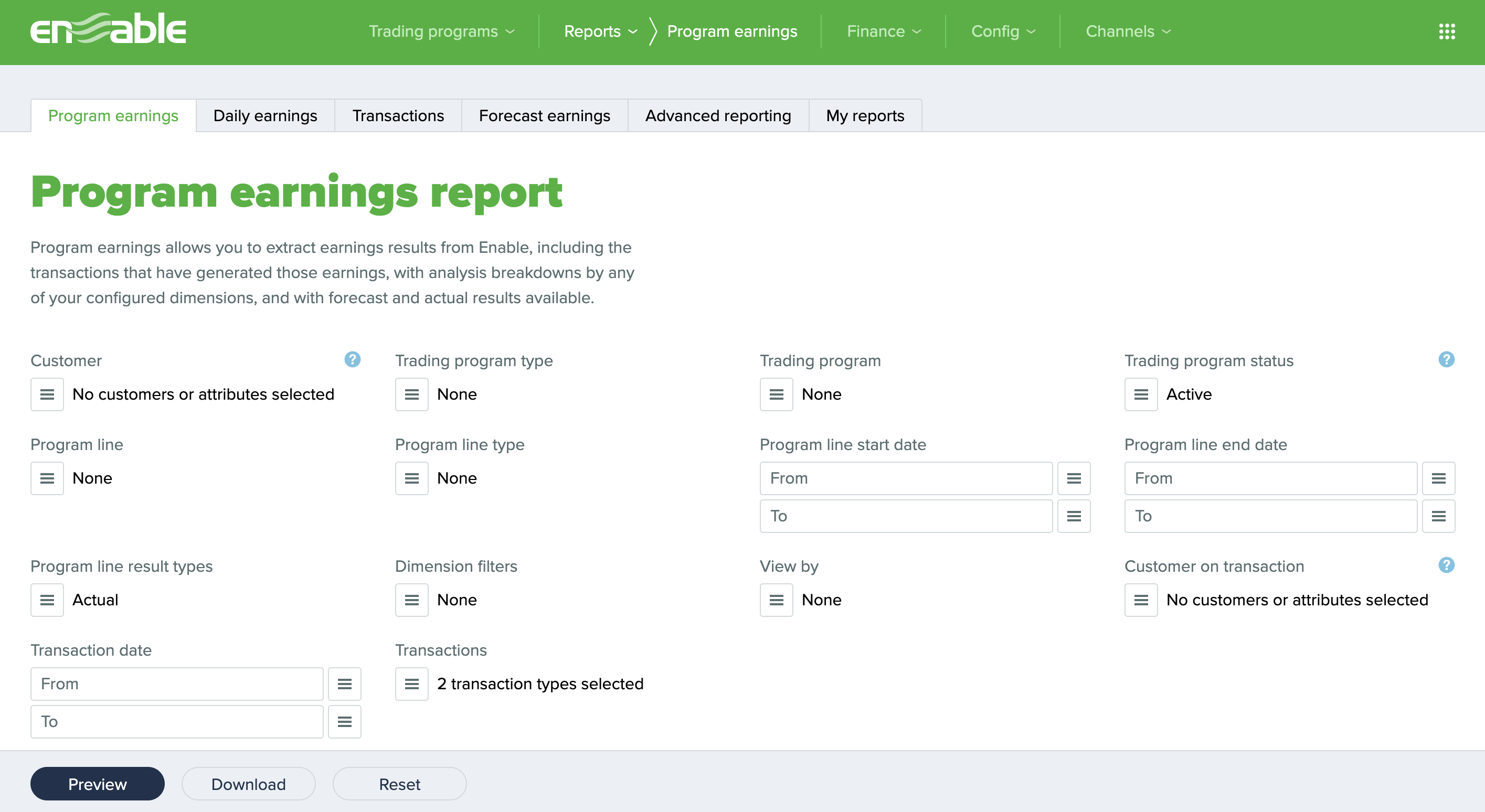
Task: Switch to Forecast earnings tab
Action: tap(544, 116)
